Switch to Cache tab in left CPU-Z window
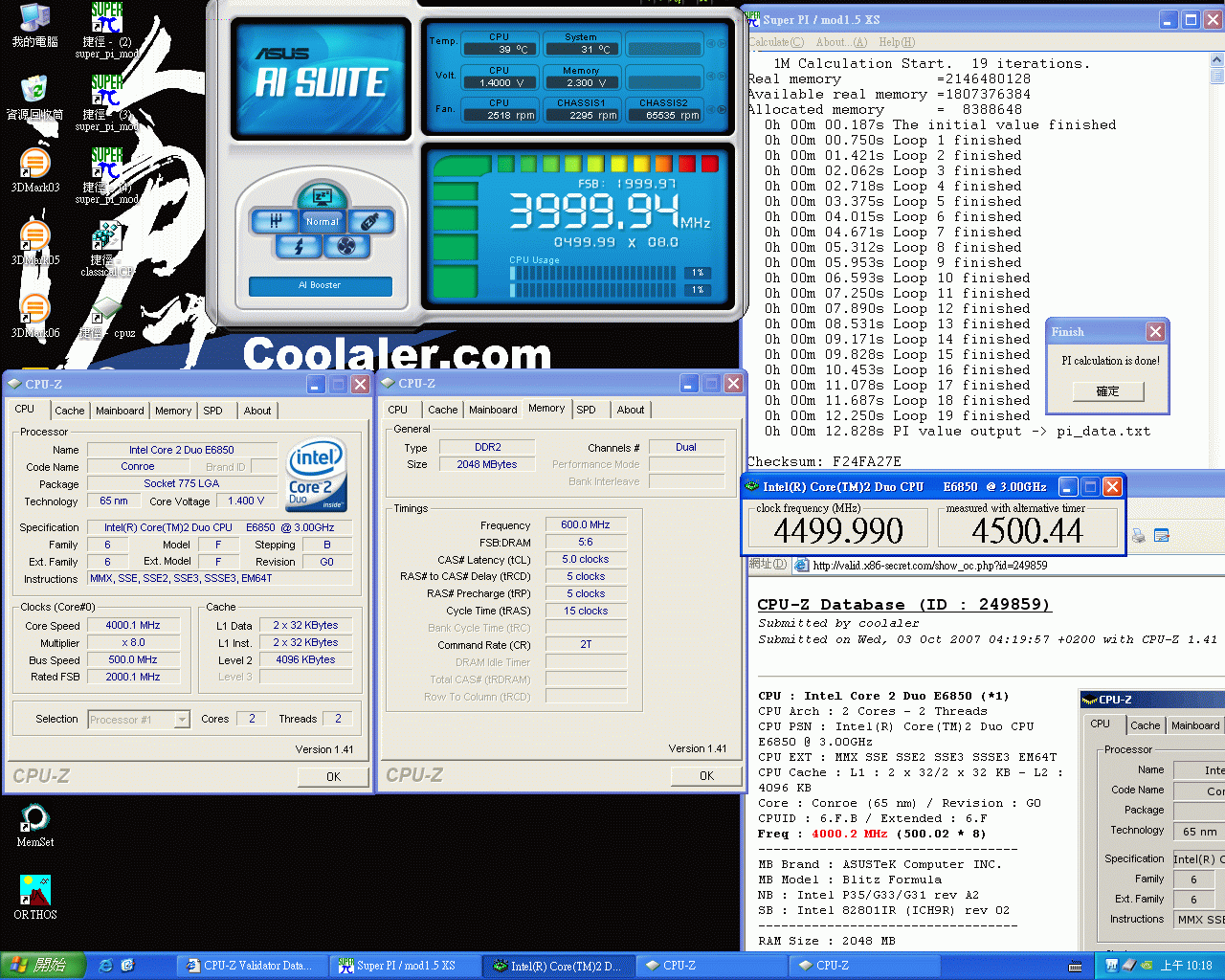Viewport: 1225px width, 980px height. [x=69, y=411]
